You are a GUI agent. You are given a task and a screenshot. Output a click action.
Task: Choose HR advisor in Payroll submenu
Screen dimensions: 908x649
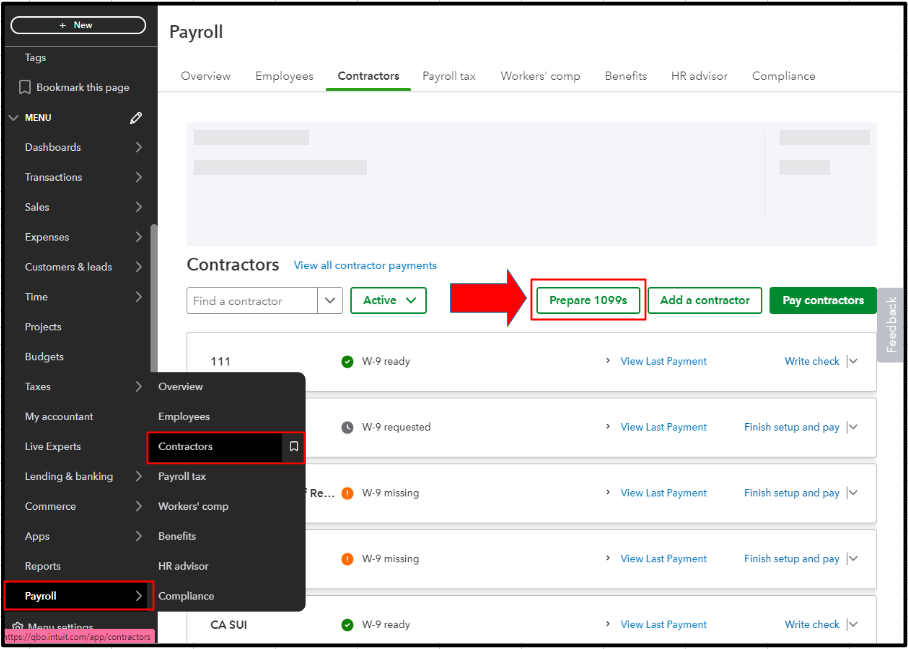coord(183,566)
